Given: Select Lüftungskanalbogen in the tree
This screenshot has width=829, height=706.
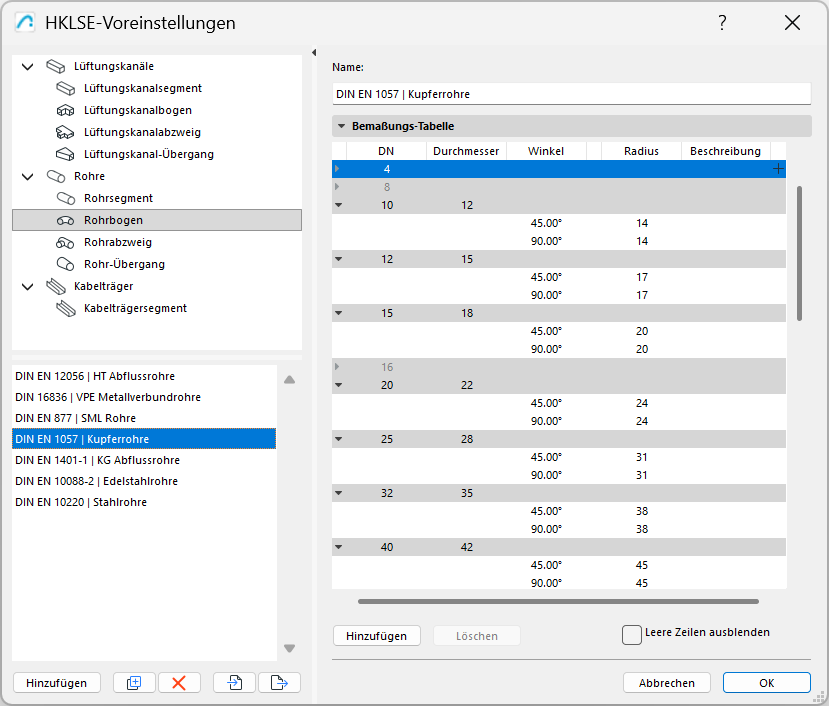Looking at the screenshot, I should [137, 111].
